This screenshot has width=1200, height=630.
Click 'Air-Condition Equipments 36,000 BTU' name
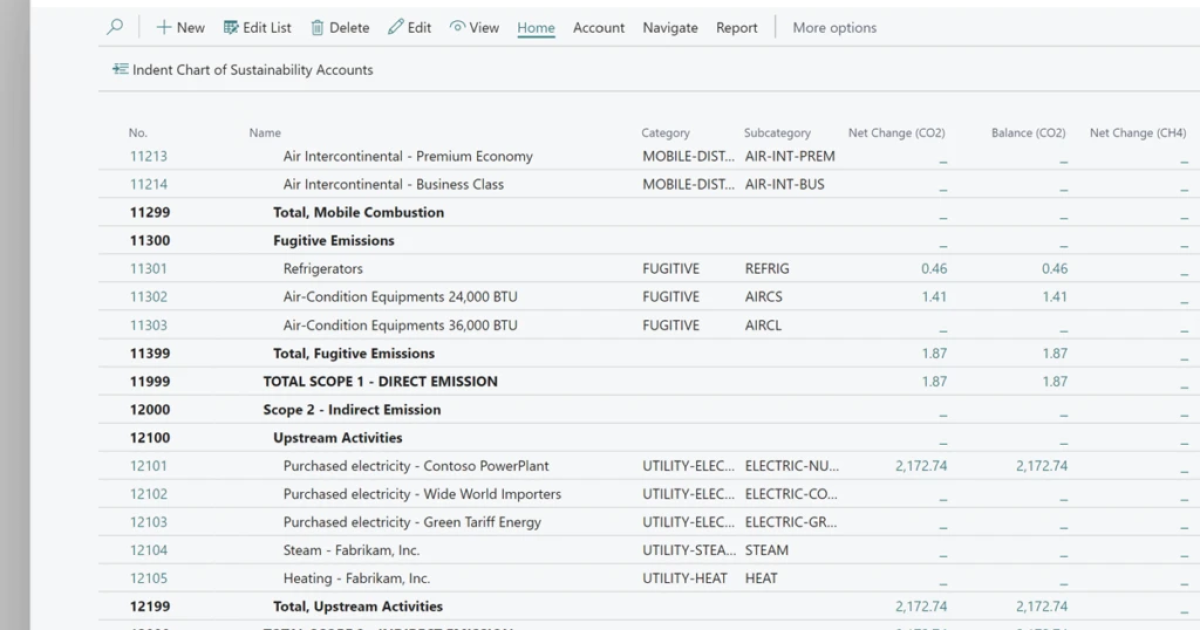pos(401,325)
